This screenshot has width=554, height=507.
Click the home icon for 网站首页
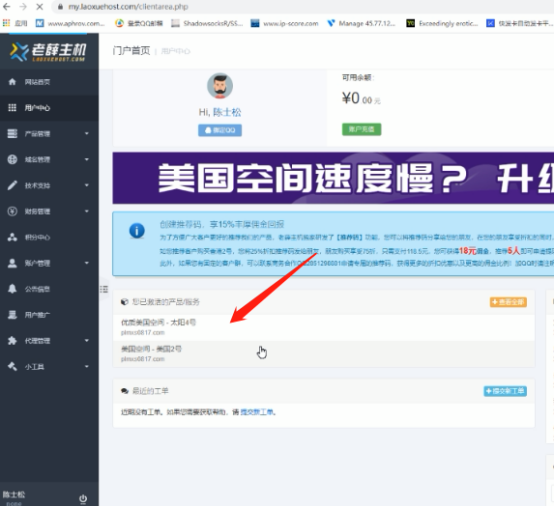pyautogui.click(x=12, y=82)
